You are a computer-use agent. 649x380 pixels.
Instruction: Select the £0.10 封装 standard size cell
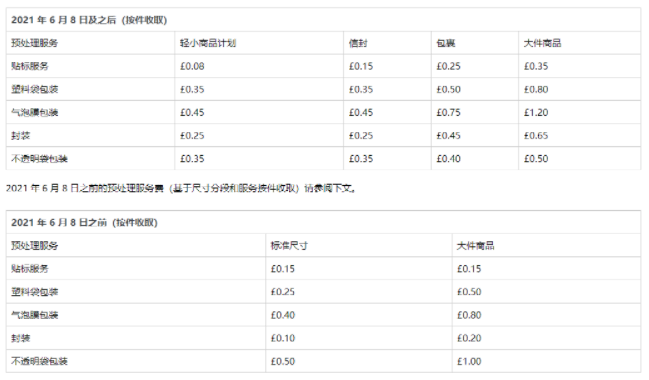[283, 339]
